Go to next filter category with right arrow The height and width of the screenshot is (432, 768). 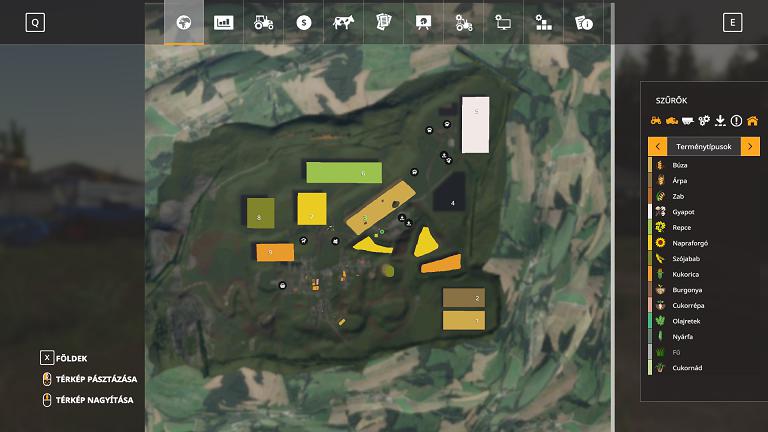[751, 147]
